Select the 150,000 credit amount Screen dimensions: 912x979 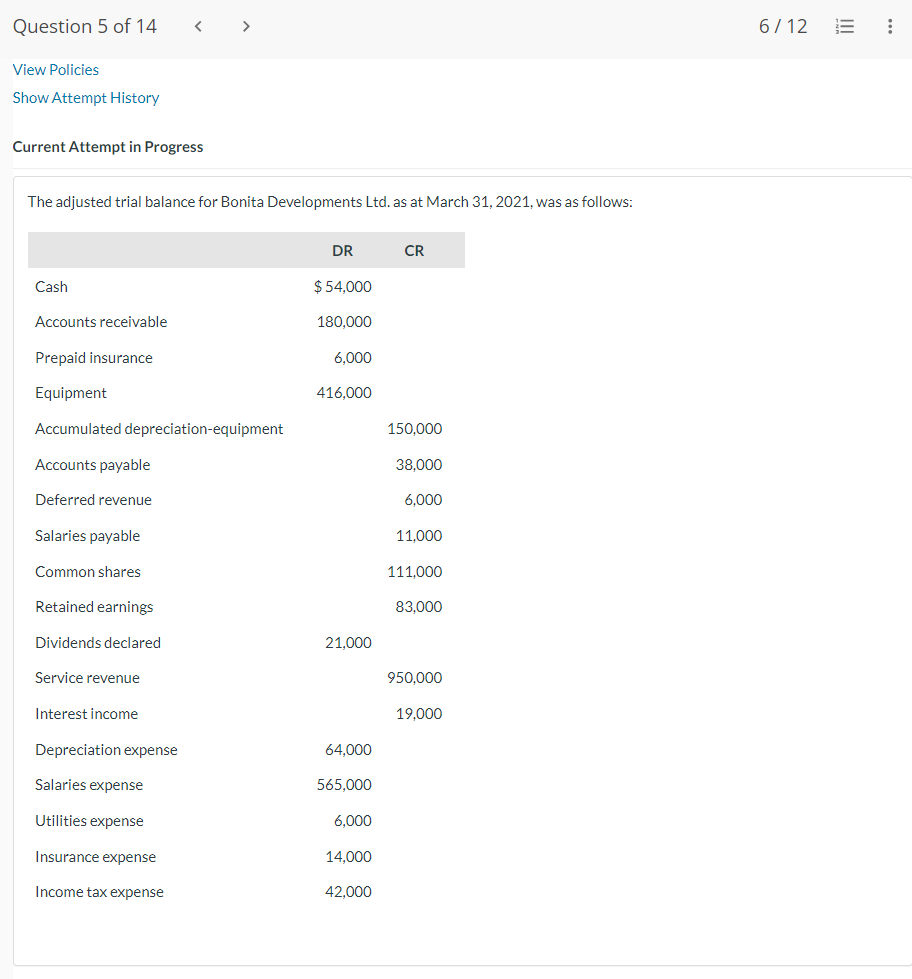414,429
